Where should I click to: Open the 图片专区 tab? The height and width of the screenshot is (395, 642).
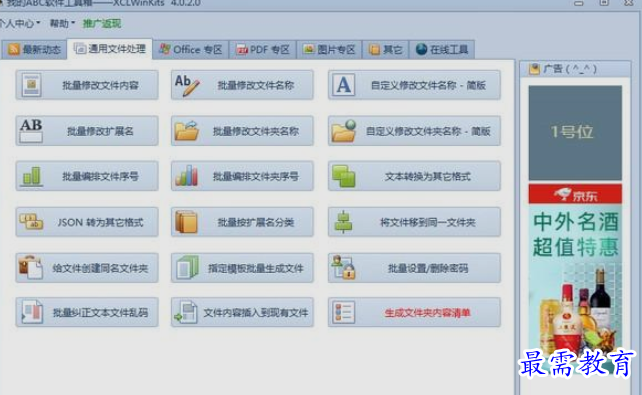tap(329, 50)
